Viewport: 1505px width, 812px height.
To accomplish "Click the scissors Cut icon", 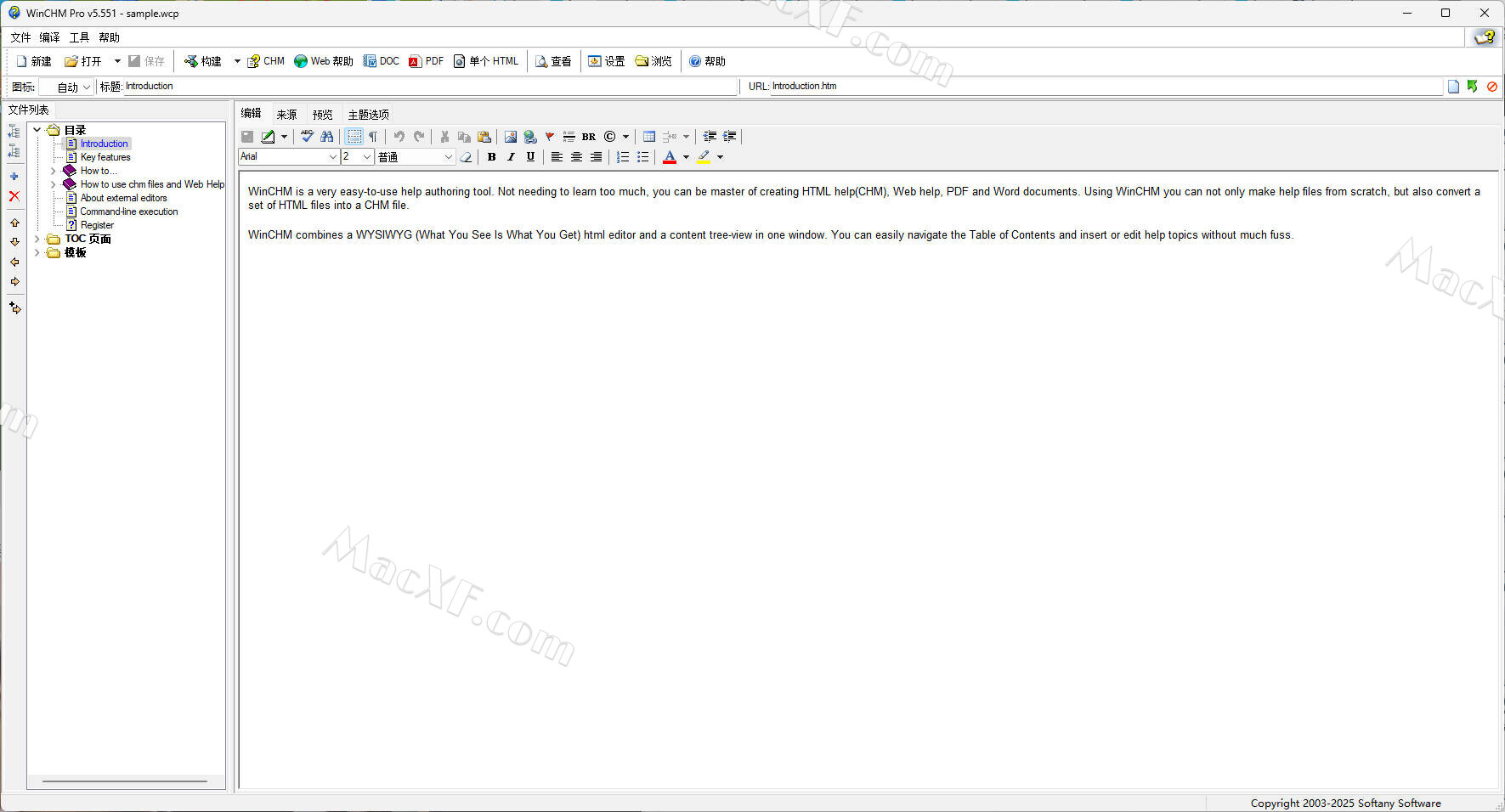I will 444,137.
